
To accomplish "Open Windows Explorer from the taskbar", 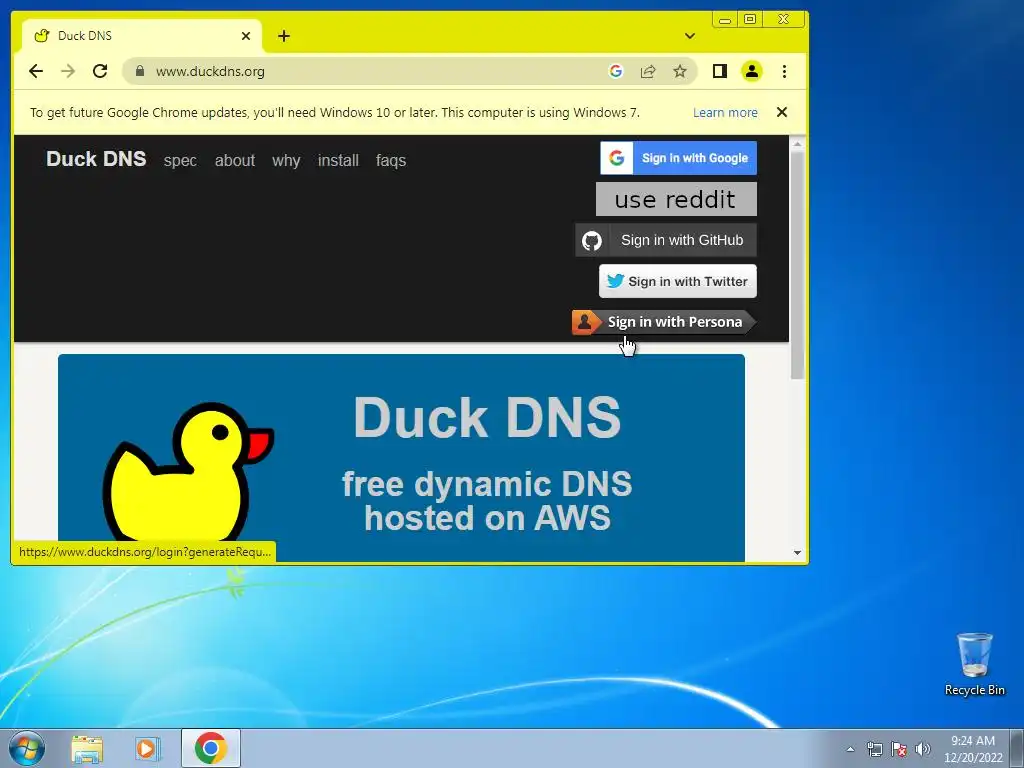I will (x=87, y=749).
